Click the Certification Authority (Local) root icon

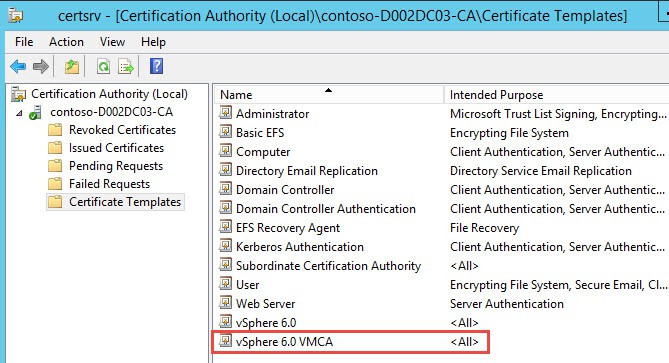click(x=18, y=94)
